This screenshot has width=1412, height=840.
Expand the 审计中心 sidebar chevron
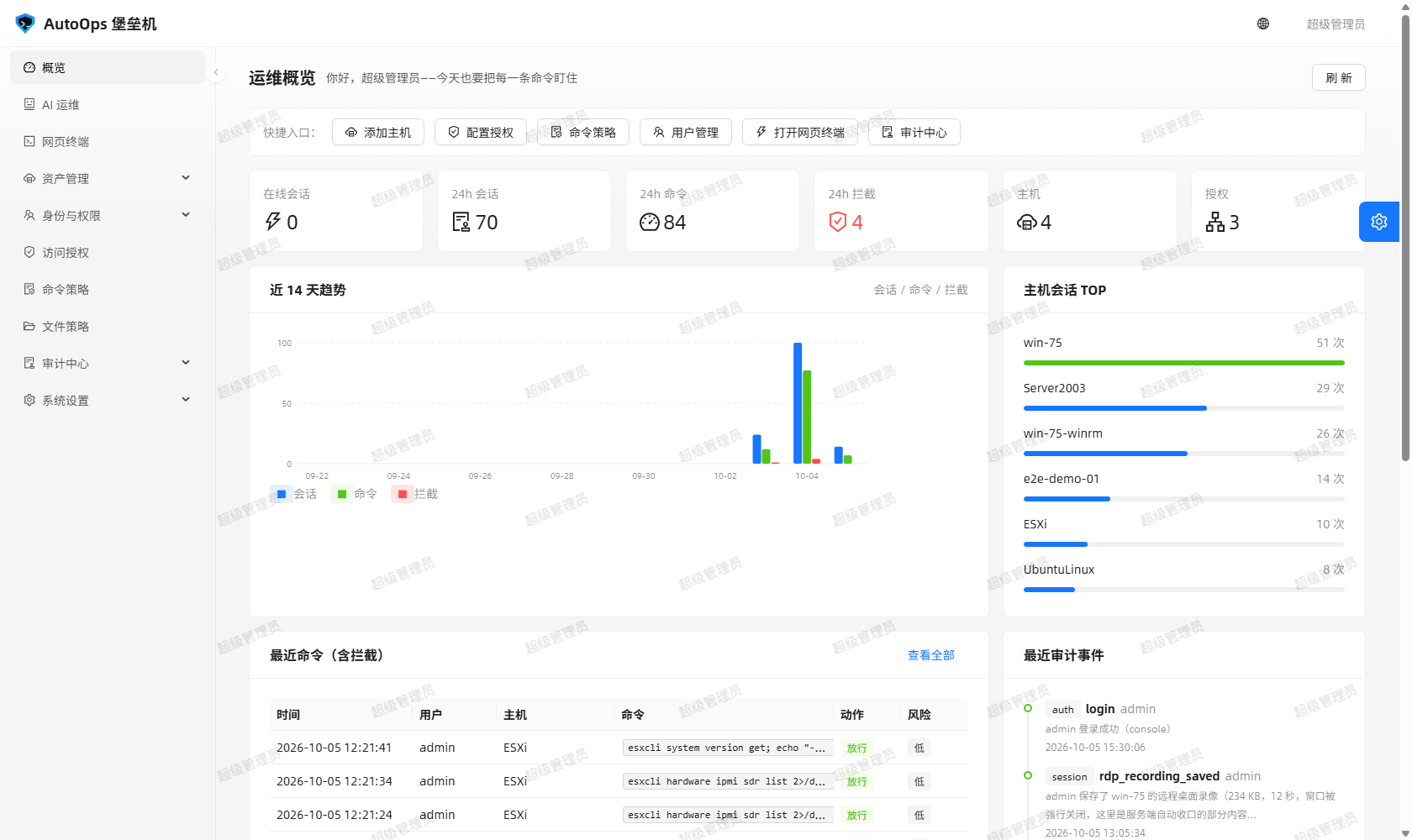186,363
